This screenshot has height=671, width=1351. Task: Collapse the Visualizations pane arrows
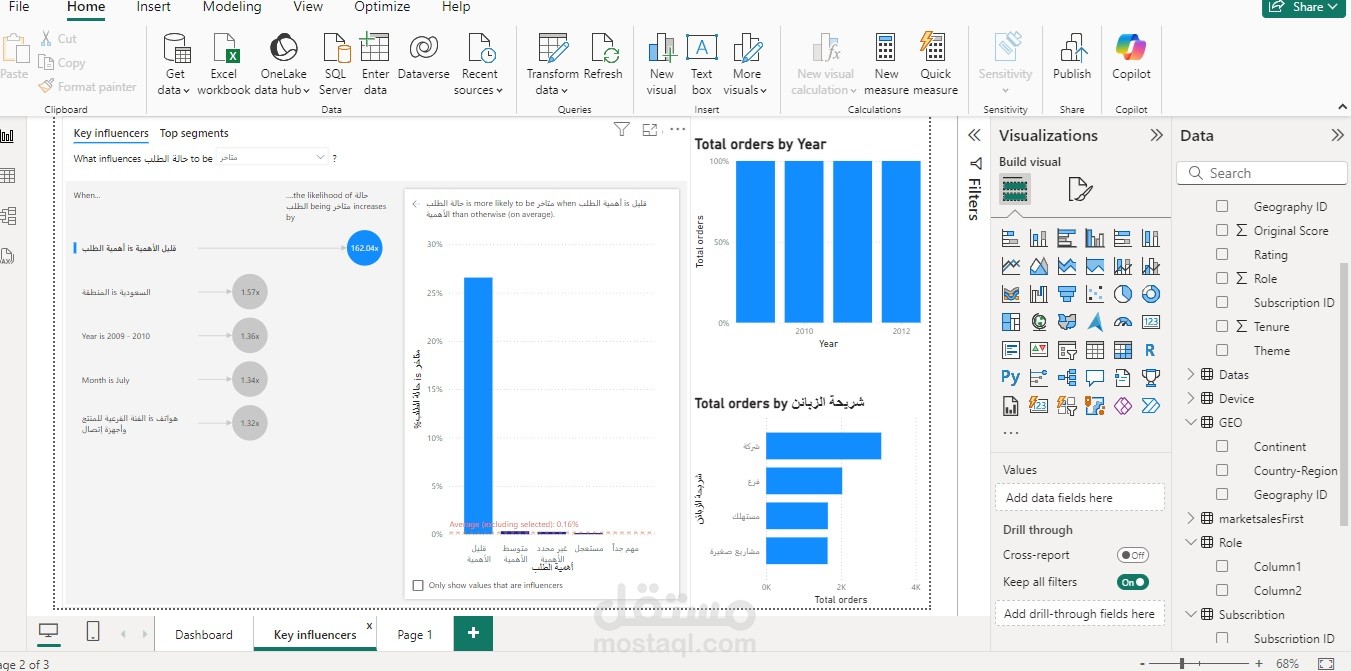1156,135
